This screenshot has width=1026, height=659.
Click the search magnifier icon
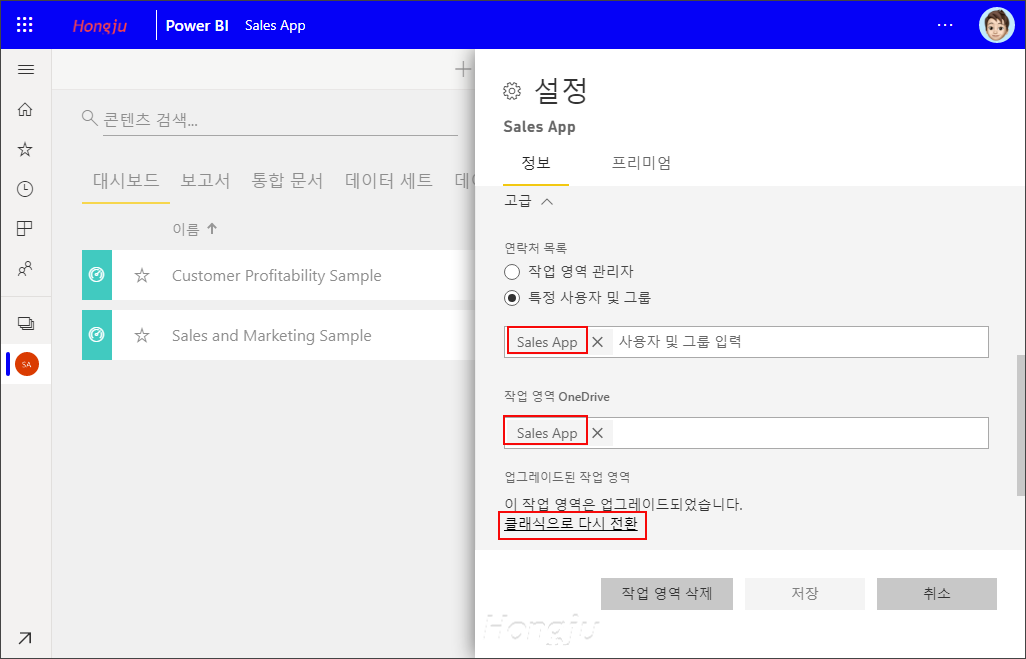[90, 118]
